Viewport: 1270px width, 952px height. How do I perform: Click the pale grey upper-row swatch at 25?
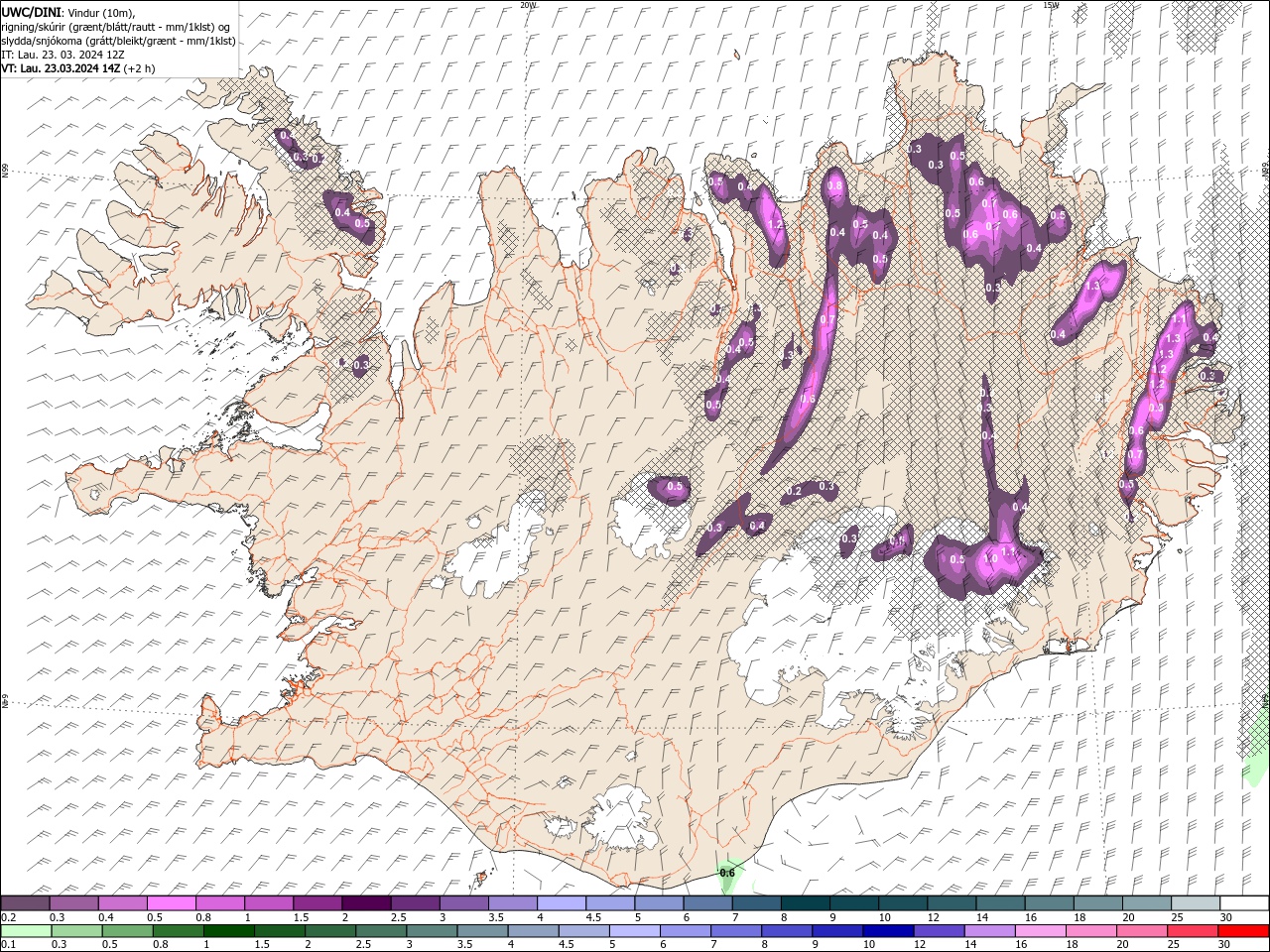click(1195, 902)
